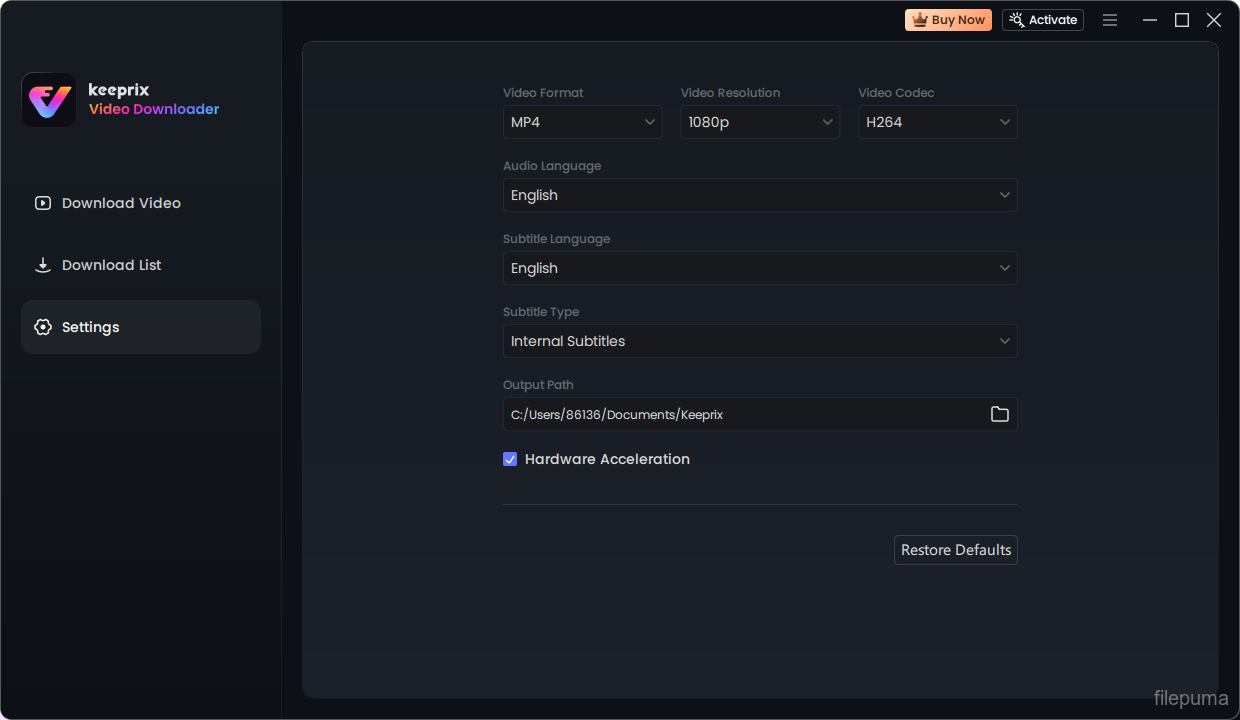Change the Video Codec dropdown

click(937, 122)
